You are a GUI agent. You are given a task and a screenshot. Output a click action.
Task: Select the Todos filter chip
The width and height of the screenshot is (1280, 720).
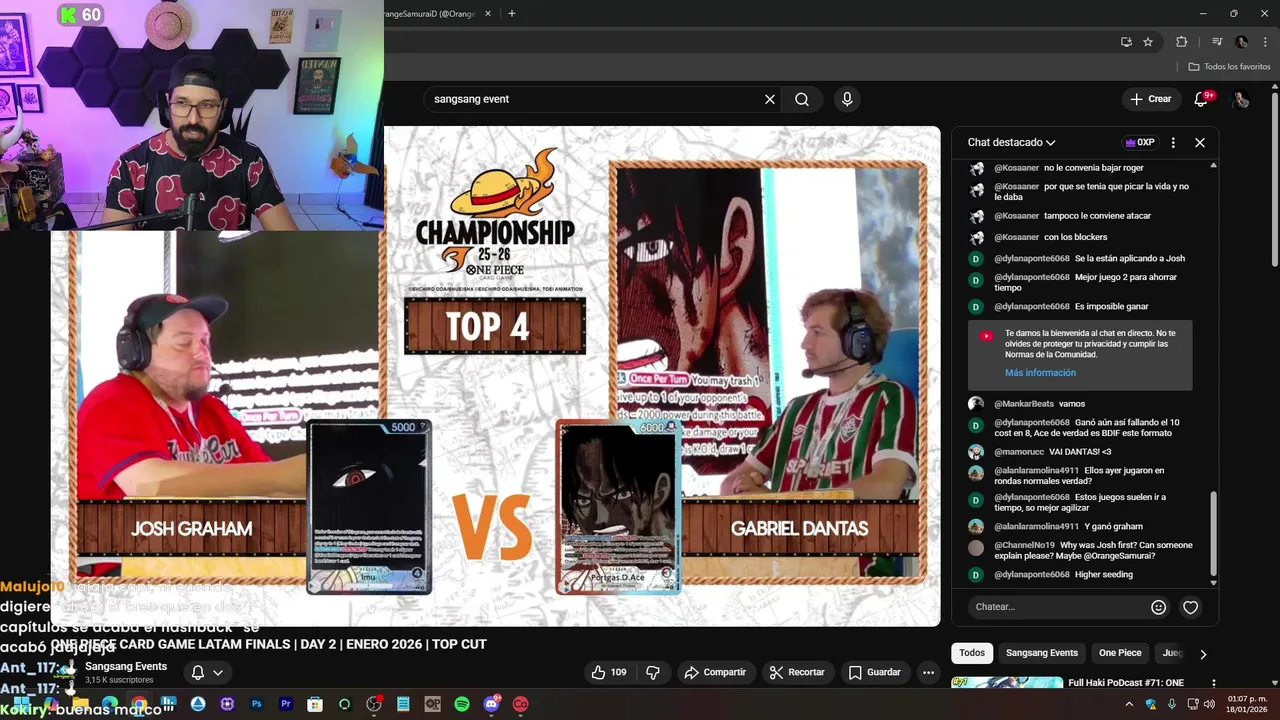click(972, 653)
